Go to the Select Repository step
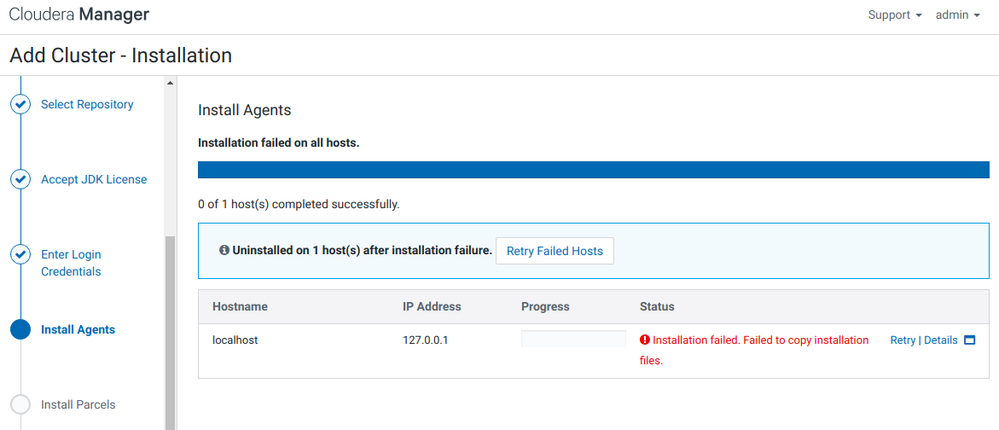 [x=87, y=104]
